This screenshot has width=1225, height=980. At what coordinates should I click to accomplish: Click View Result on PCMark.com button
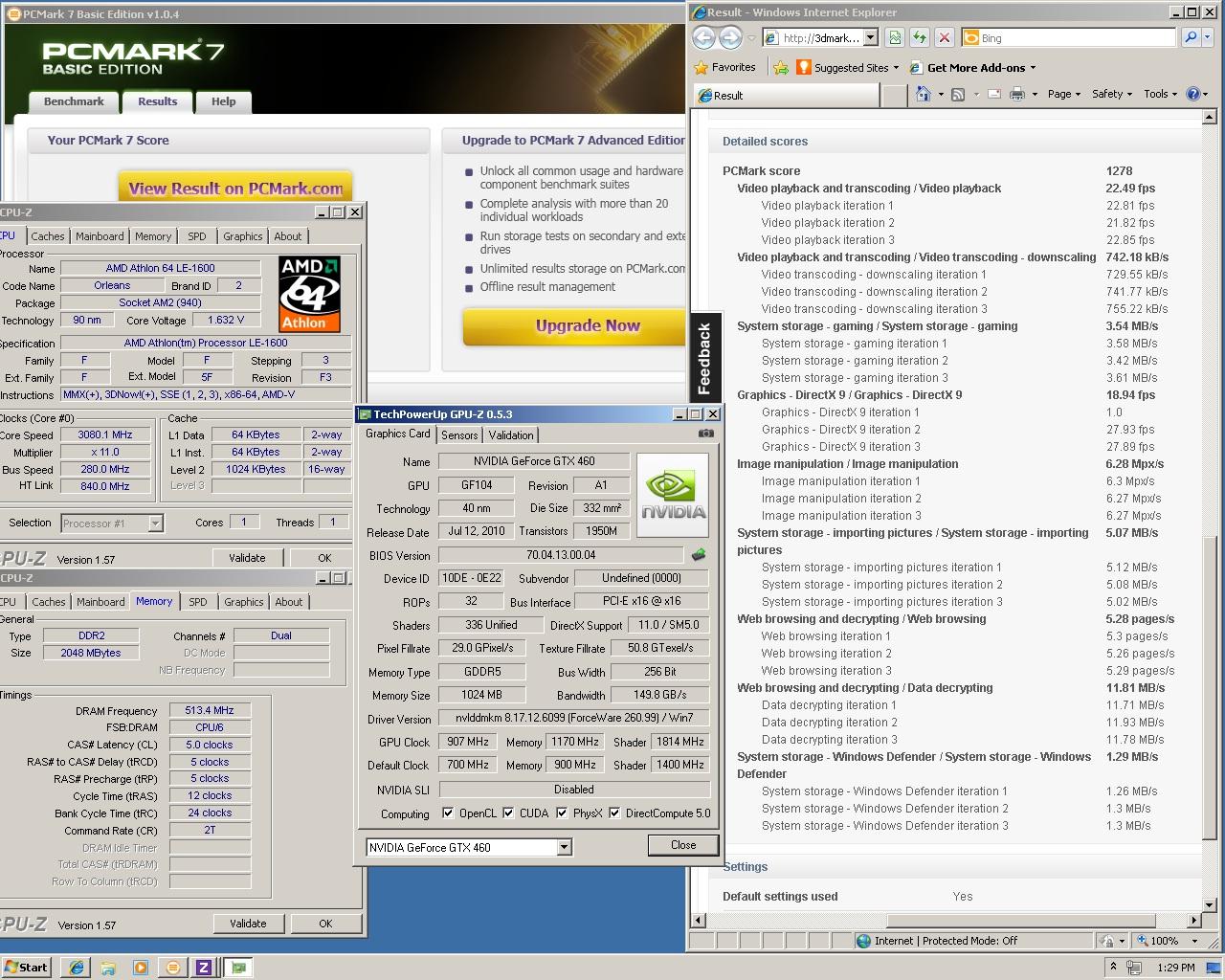[235, 189]
